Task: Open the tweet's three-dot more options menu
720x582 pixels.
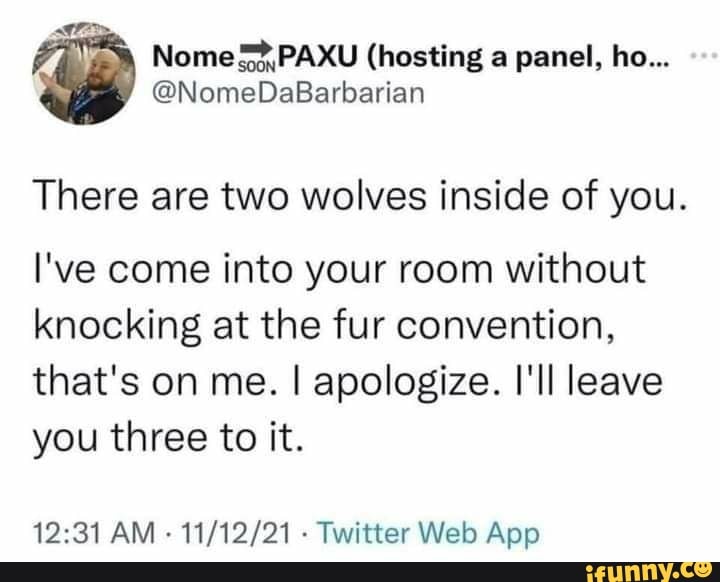Action: coord(705,56)
